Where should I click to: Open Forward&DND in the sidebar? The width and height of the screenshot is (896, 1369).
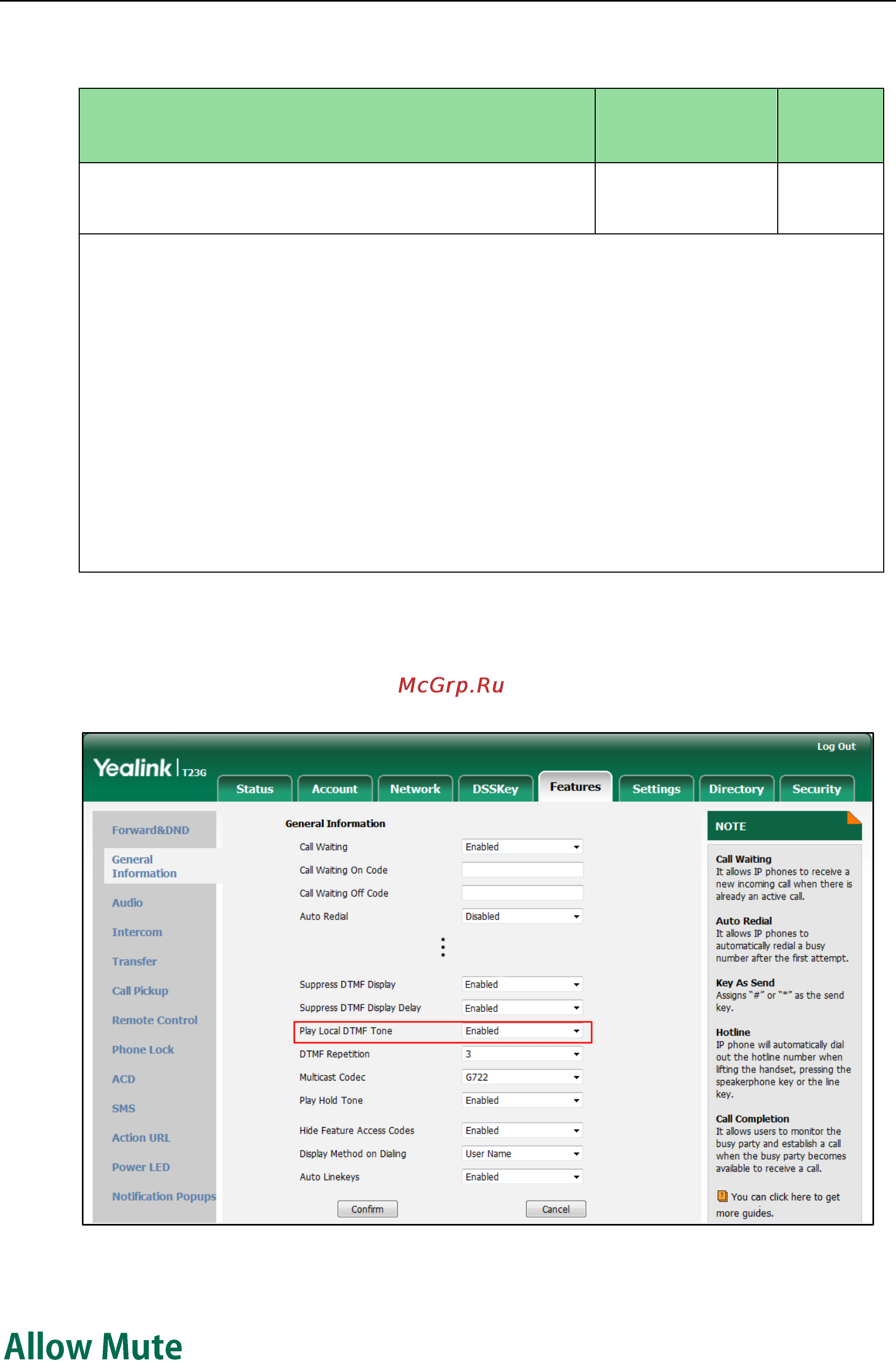pos(150,830)
